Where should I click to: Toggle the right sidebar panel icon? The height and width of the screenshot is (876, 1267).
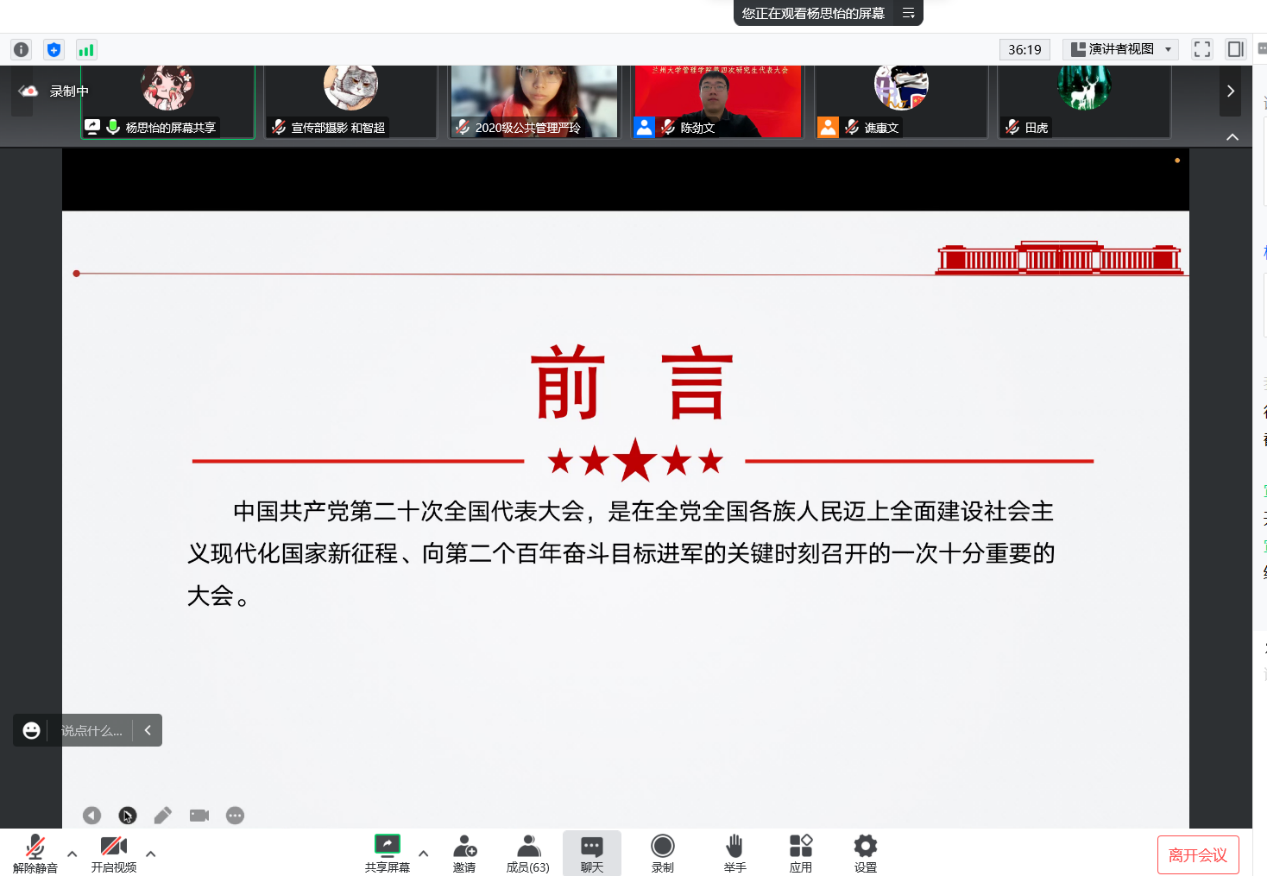[x=1235, y=49]
